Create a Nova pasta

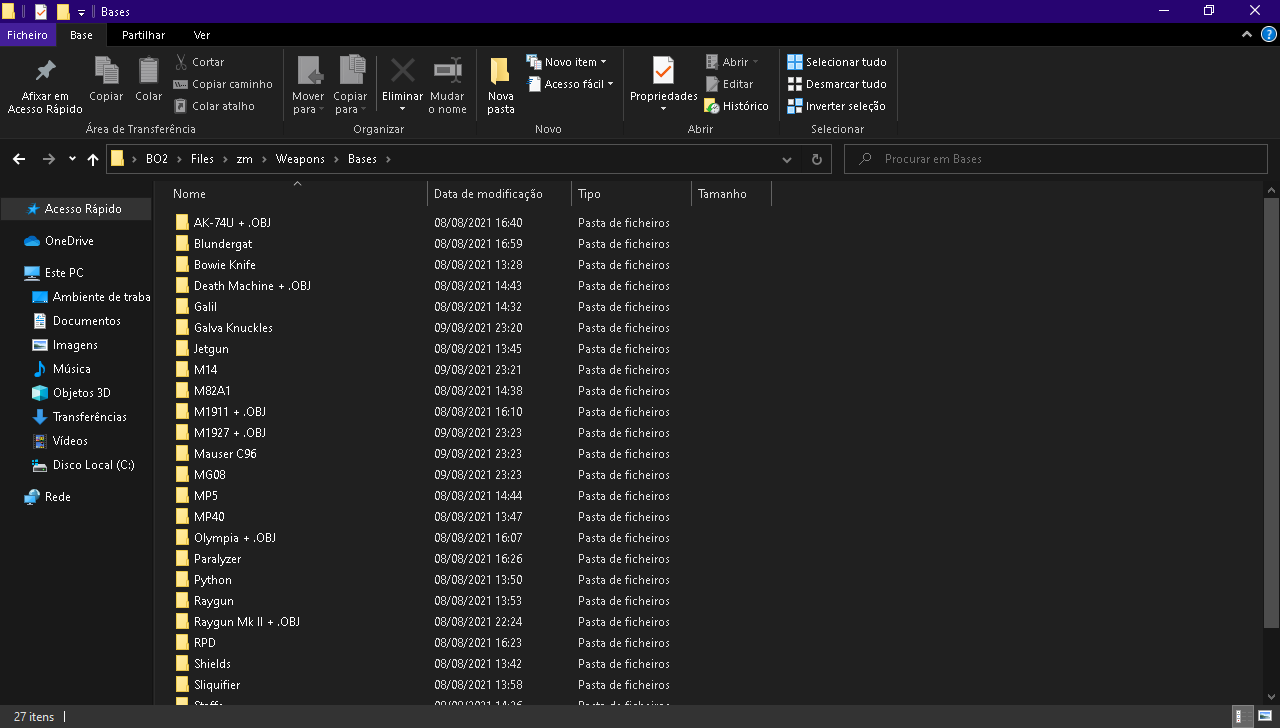coord(501,86)
